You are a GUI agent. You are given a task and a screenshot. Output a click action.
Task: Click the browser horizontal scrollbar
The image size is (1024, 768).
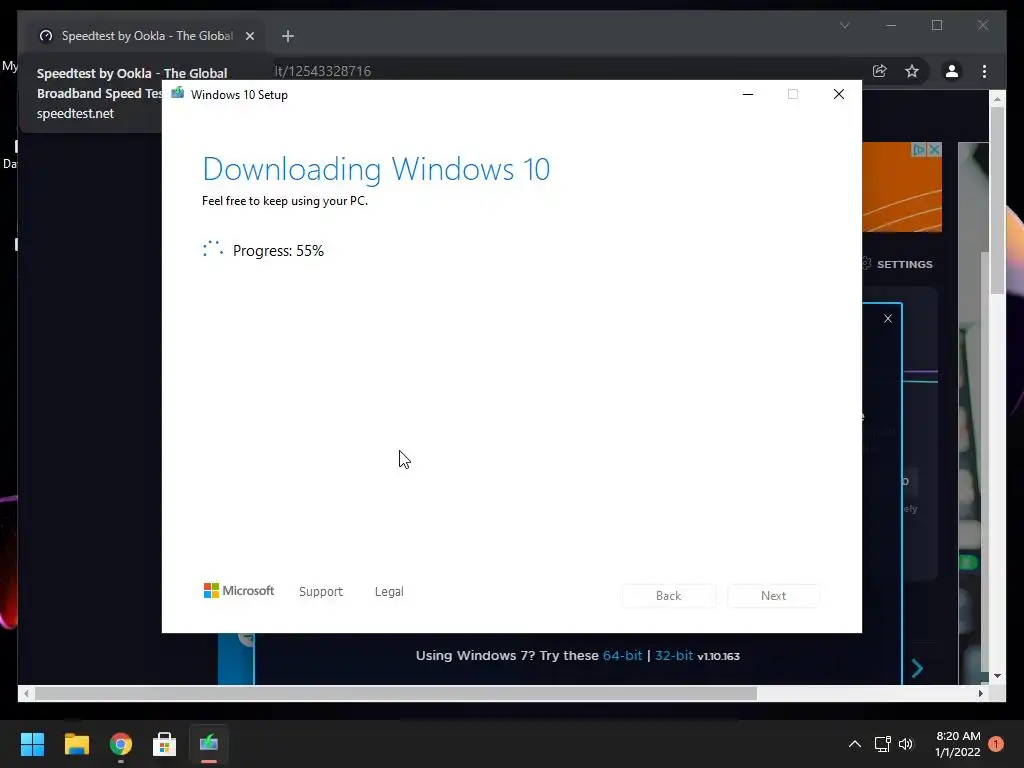click(x=396, y=694)
